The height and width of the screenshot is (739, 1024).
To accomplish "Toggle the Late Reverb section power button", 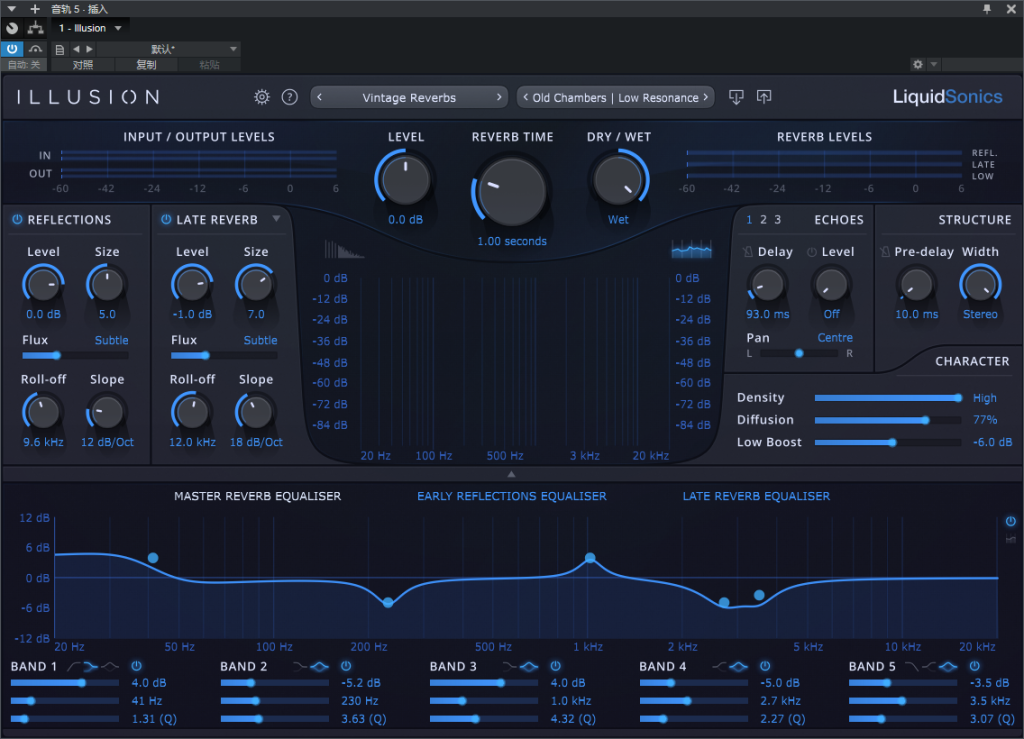I will (x=166, y=219).
